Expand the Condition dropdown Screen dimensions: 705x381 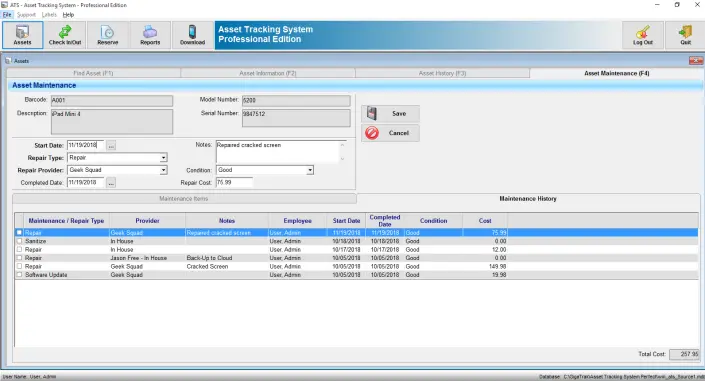click(310, 170)
